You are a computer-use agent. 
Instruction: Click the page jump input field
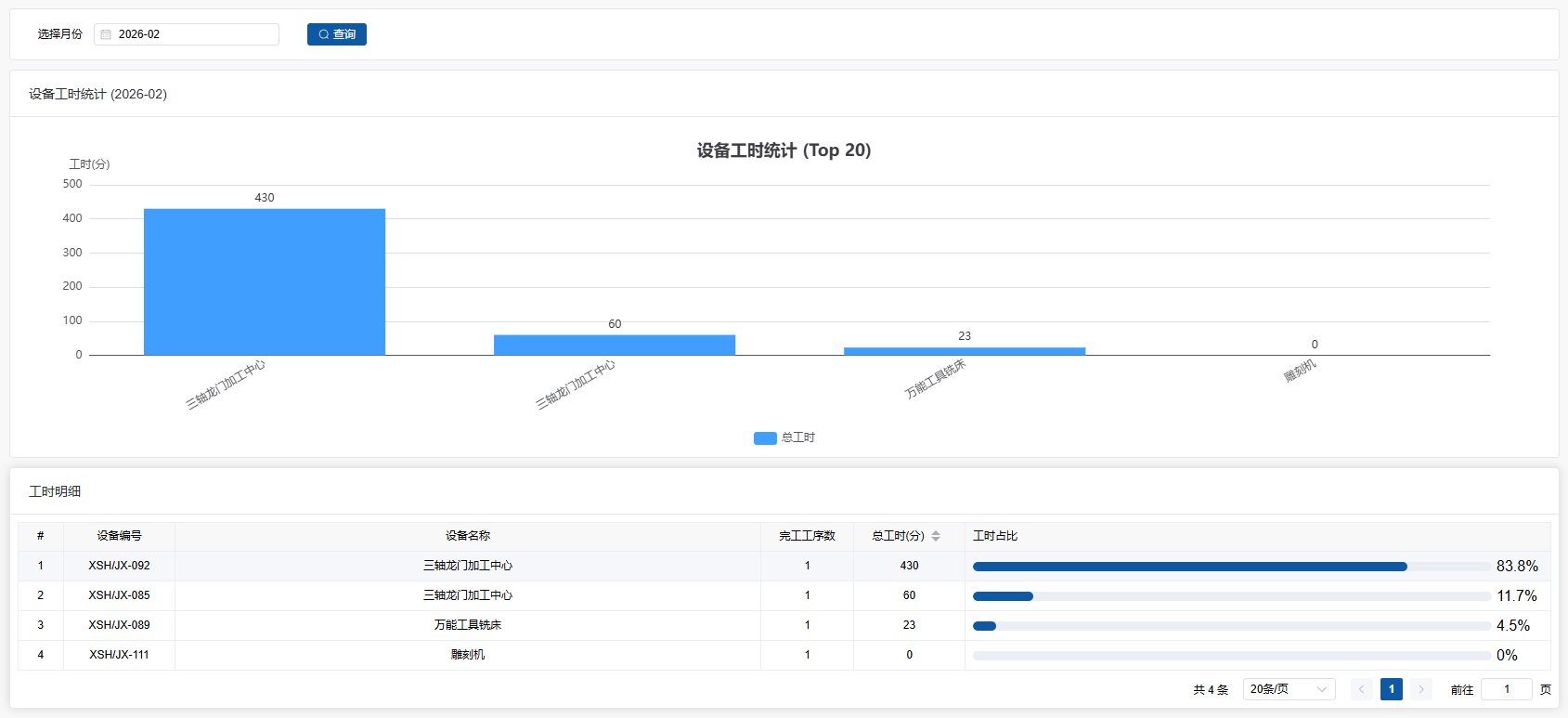click(x=1506, y=689)
